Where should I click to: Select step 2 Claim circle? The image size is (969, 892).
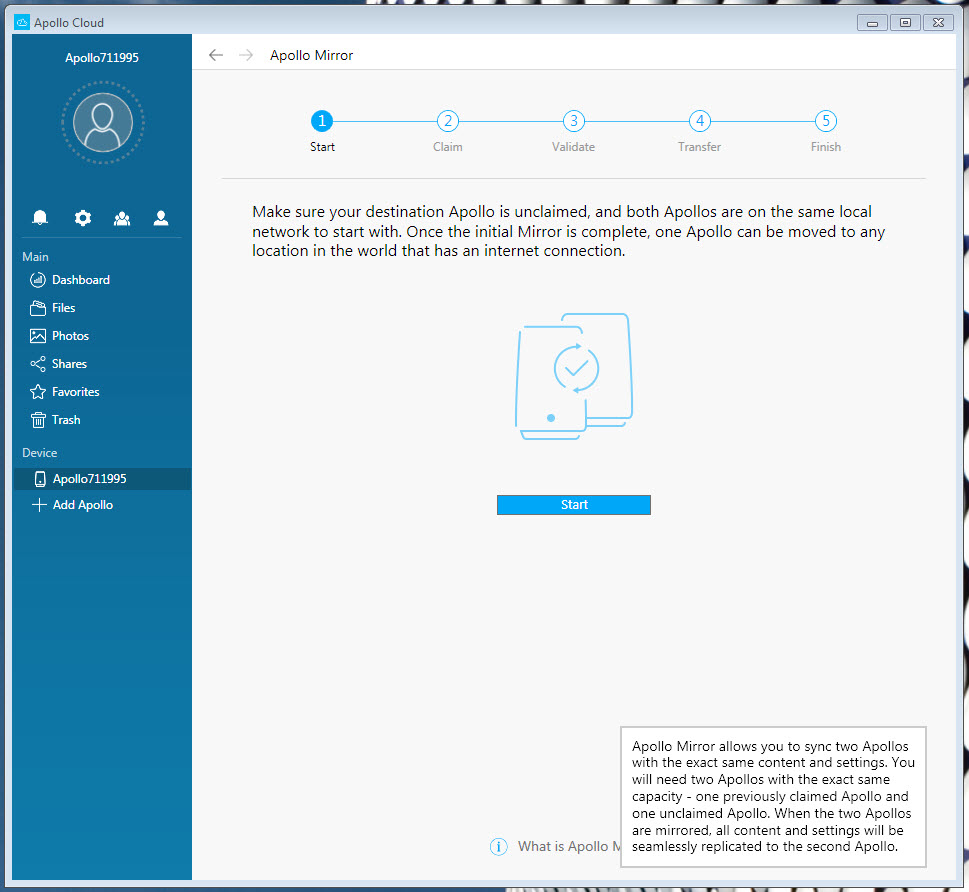[447, 121]
